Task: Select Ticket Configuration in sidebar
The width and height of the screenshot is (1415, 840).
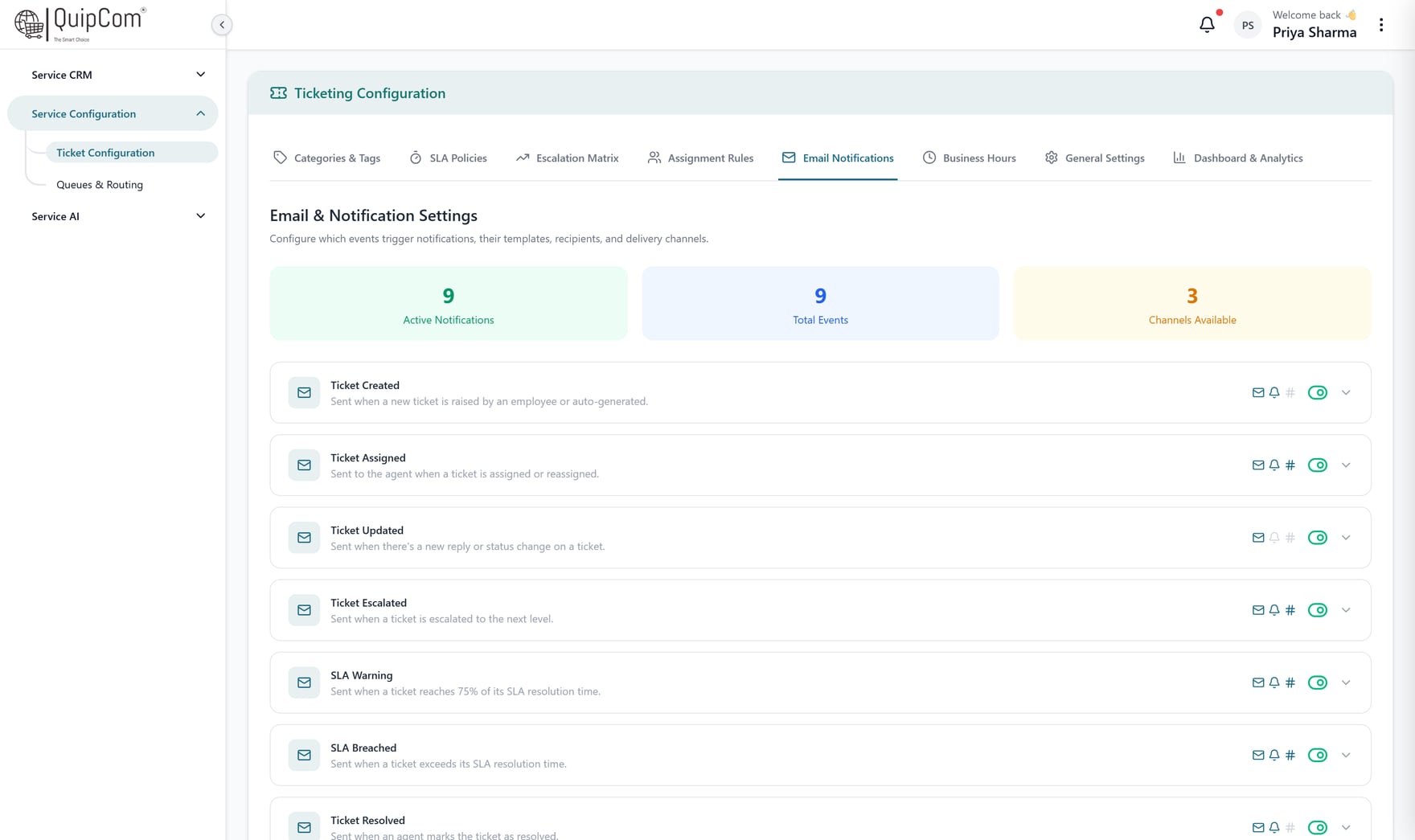Action: (x=132, y=153)
